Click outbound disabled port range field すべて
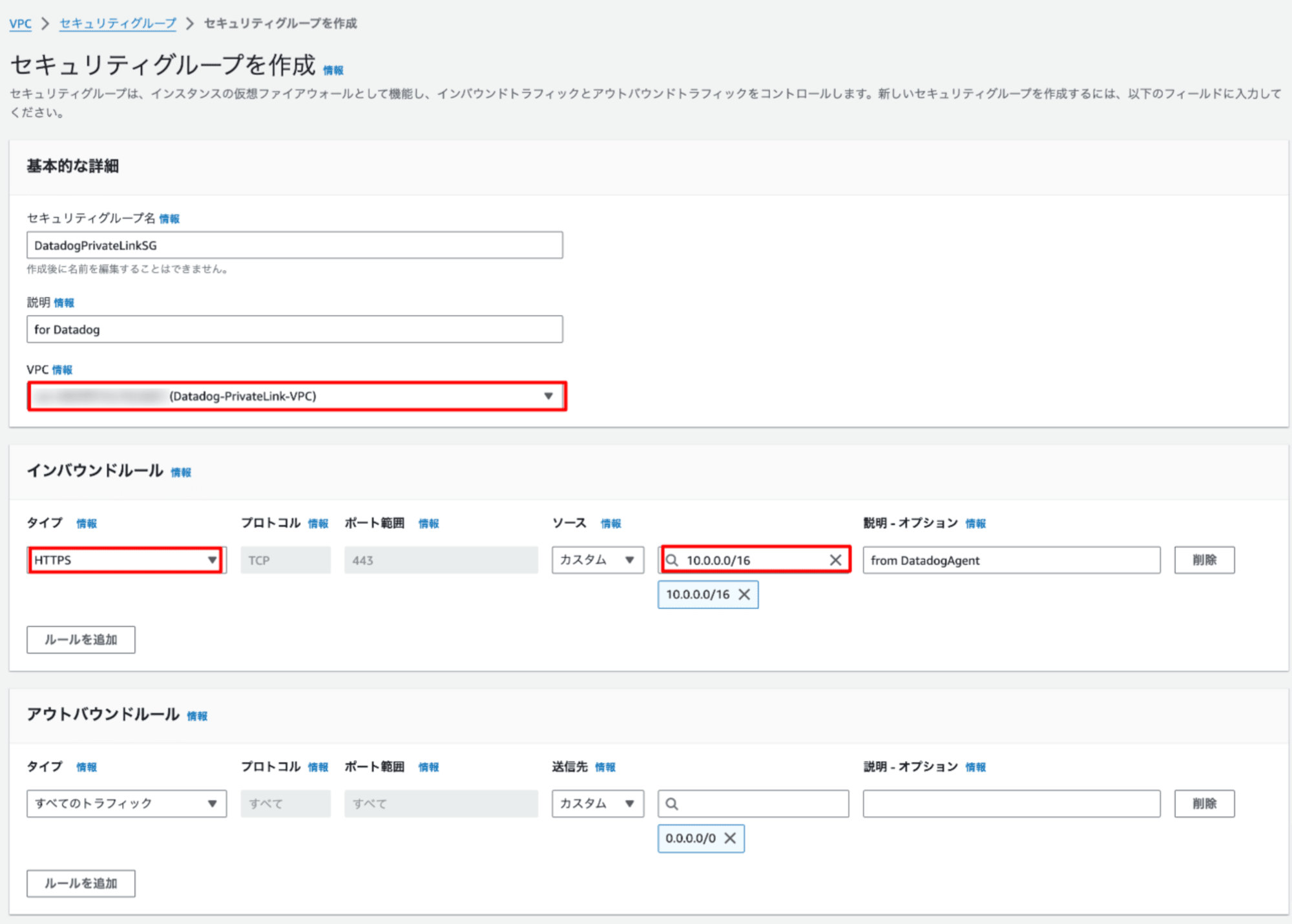Screen dimensions: 1292x924 coord(441,804)
